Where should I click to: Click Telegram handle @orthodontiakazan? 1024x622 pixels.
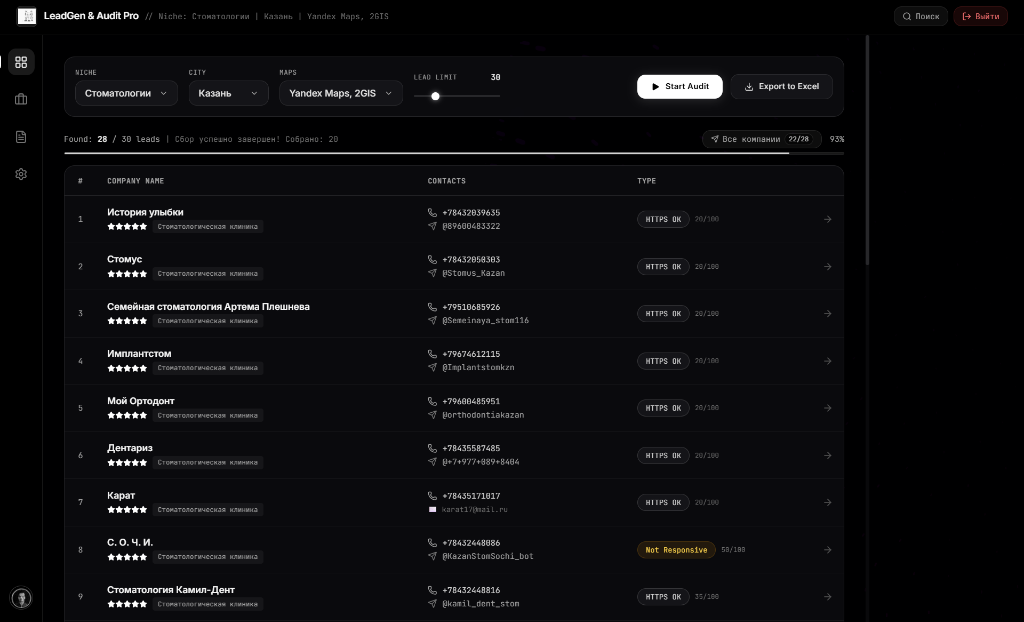483,415
